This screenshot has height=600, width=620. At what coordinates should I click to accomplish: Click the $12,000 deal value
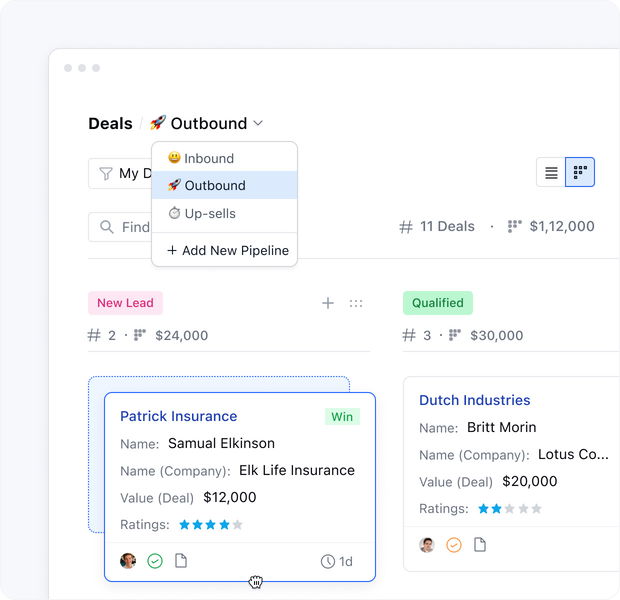tap(230, 497)
